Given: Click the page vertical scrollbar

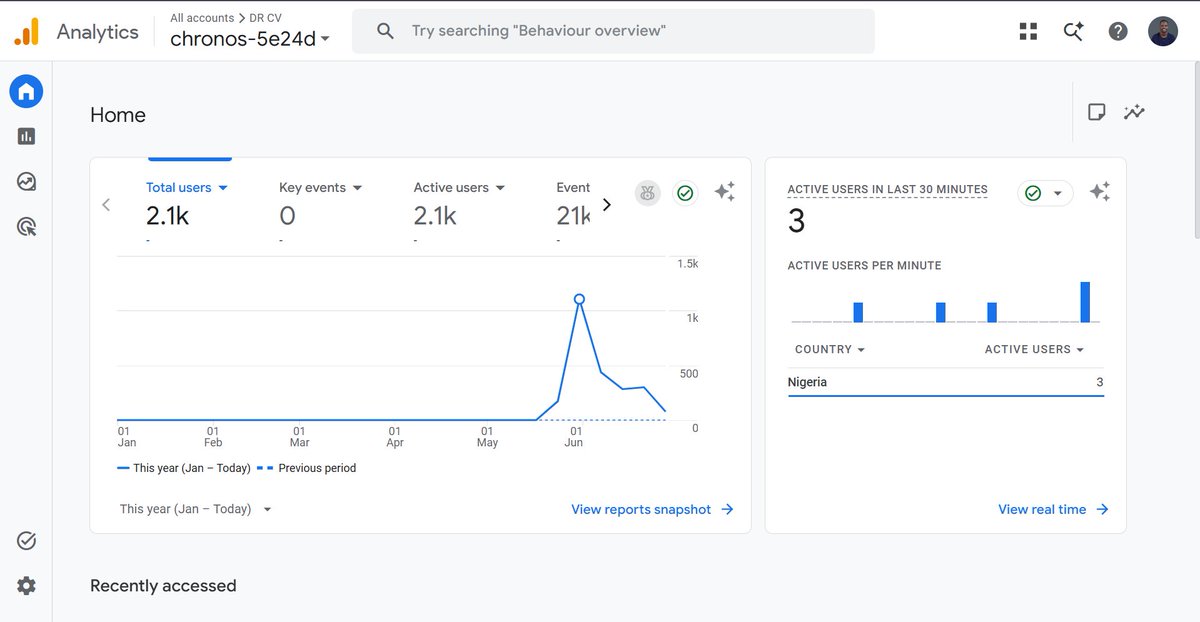Looking at the screenshot, I should pyautogui.click(x=1195, y=150).
